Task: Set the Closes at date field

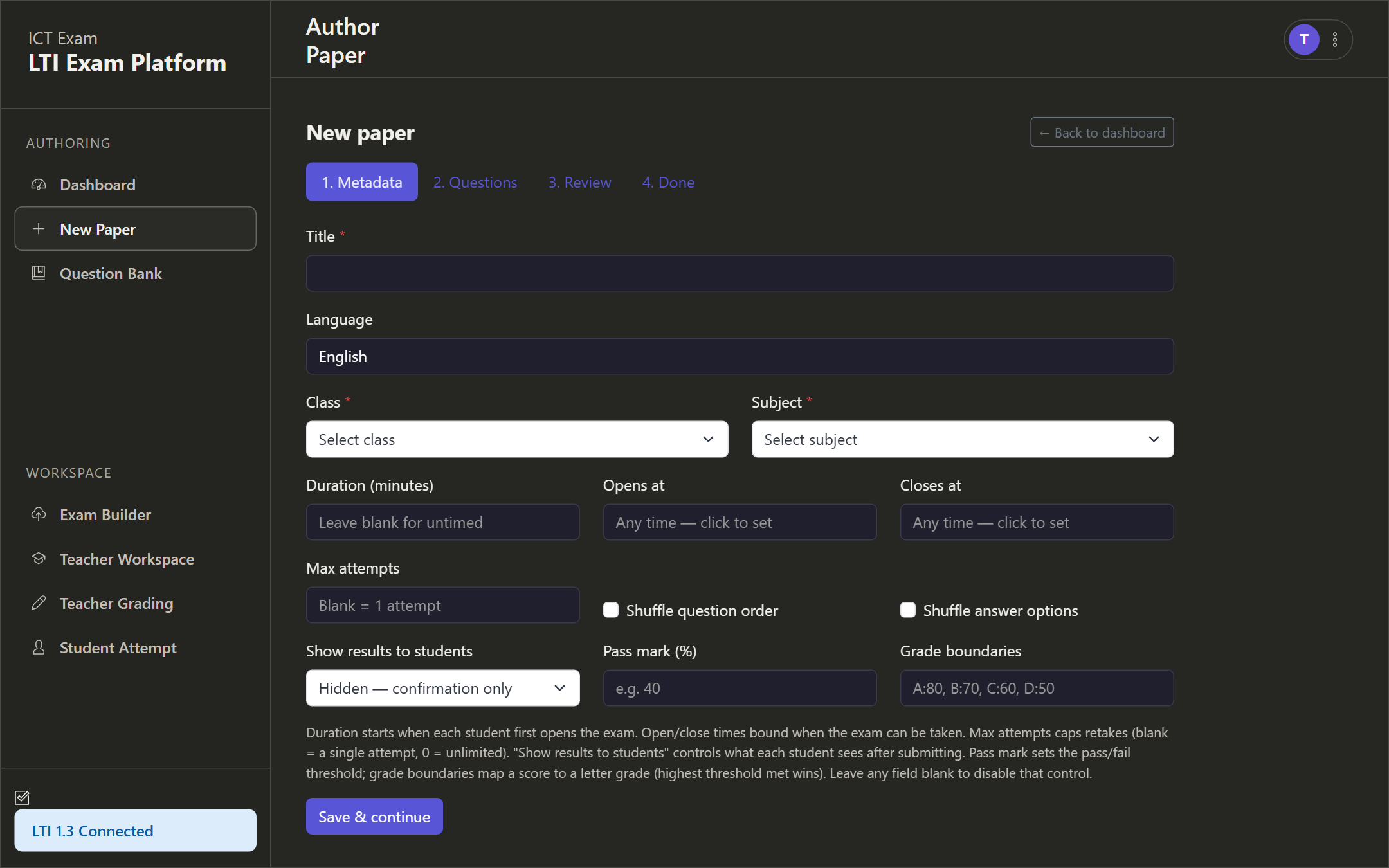Action: (x=1037, y=522)
